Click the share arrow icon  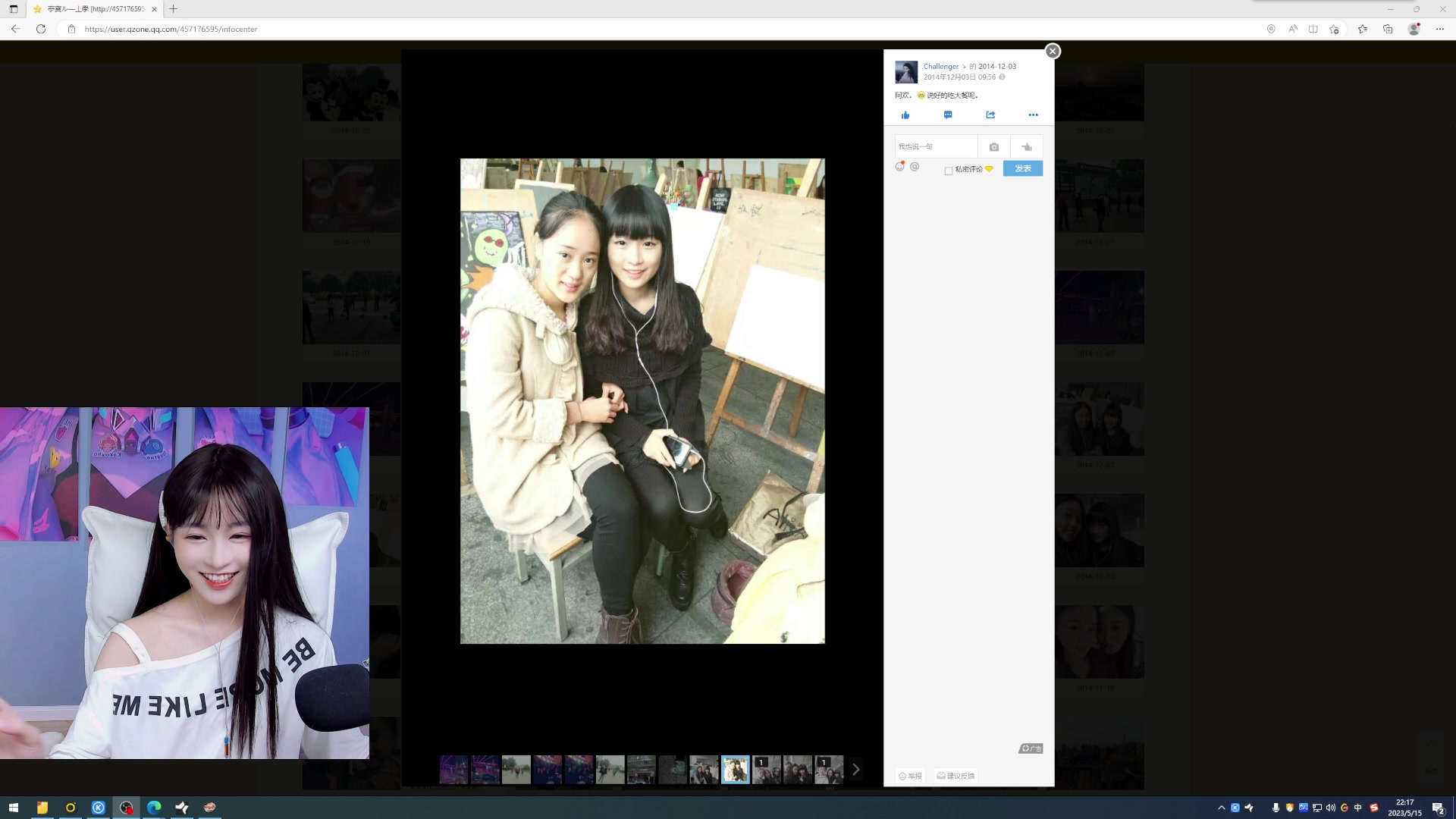[990, 115]
